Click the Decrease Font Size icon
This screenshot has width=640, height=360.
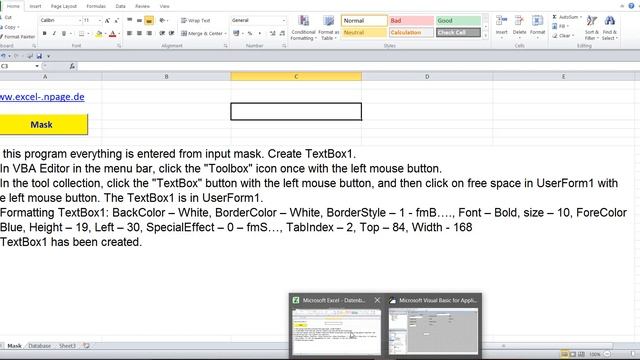[116, 20]
